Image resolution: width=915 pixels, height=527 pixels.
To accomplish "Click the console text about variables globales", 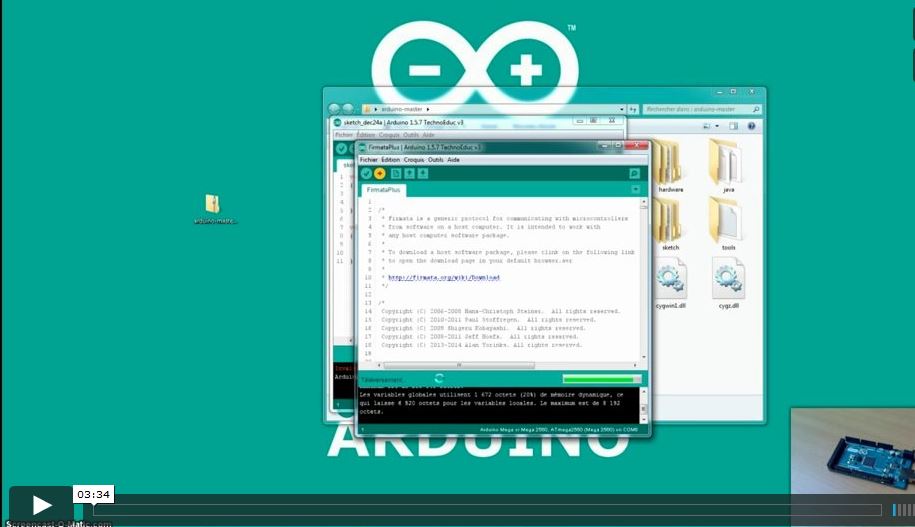I will [x=491, y=403].
